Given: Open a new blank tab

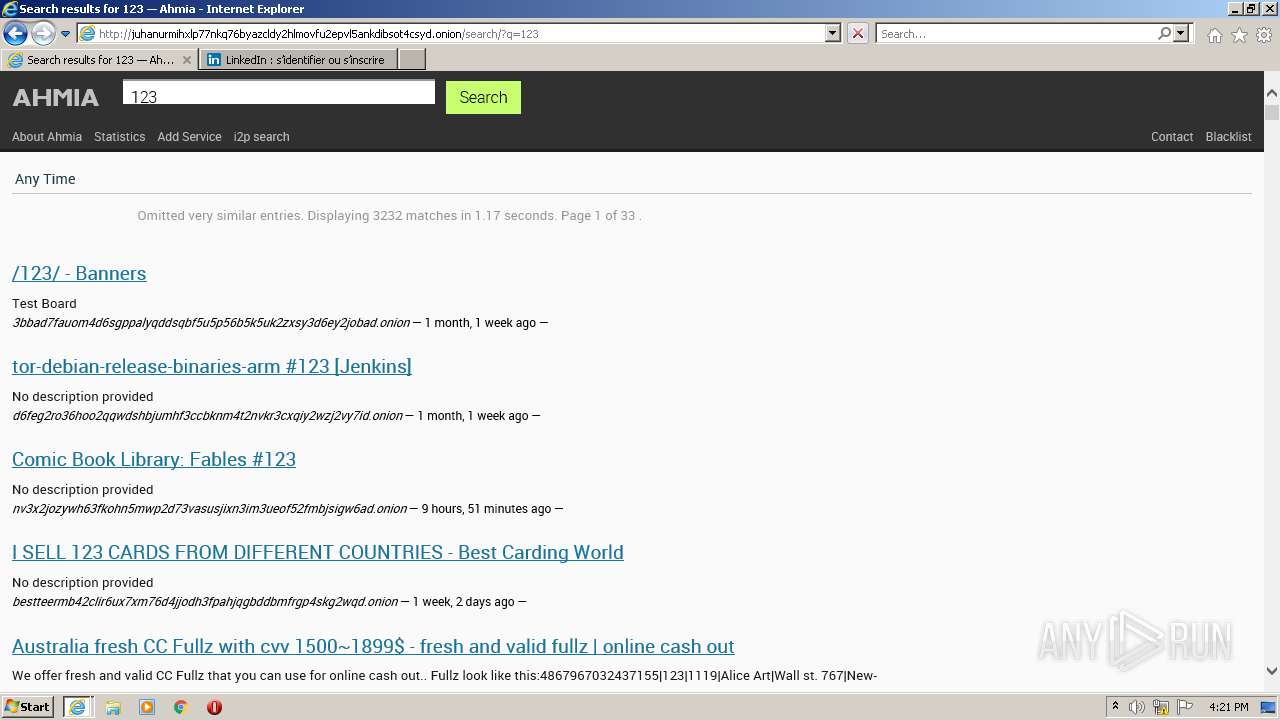Looking at the screenshot, I should [412, 60].
